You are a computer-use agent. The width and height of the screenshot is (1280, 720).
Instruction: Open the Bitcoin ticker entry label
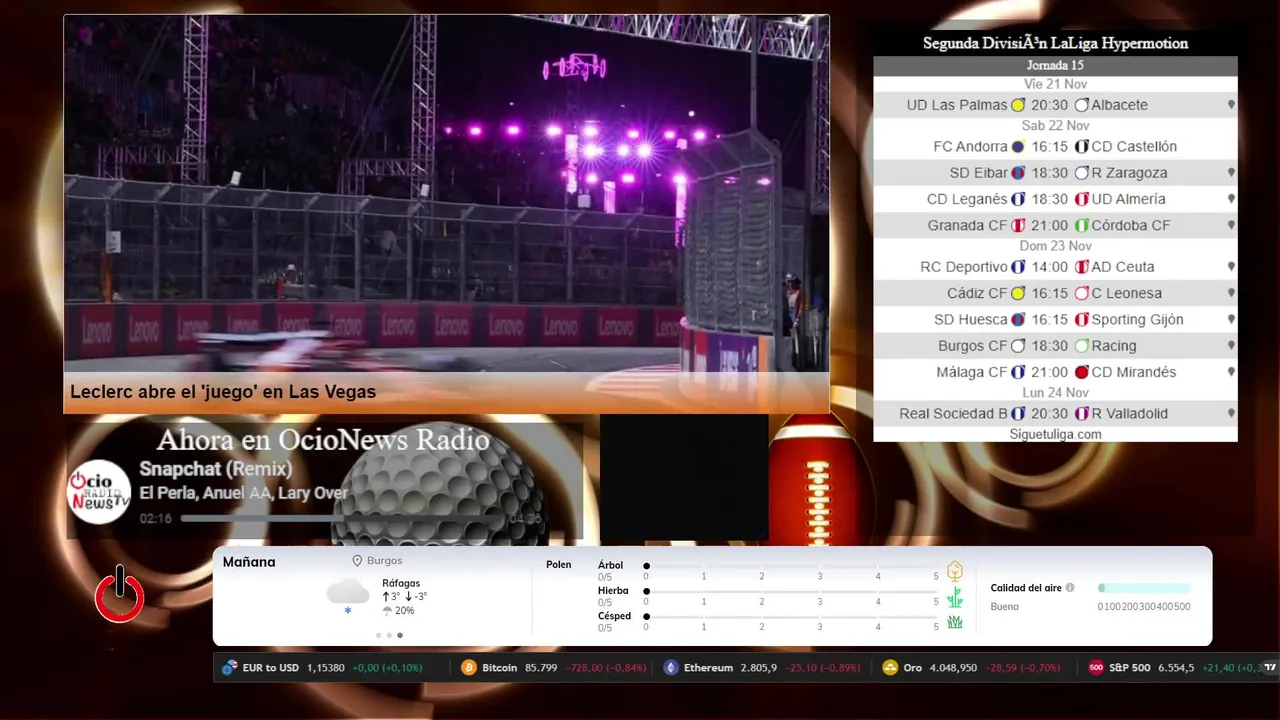tap(499, 668)
